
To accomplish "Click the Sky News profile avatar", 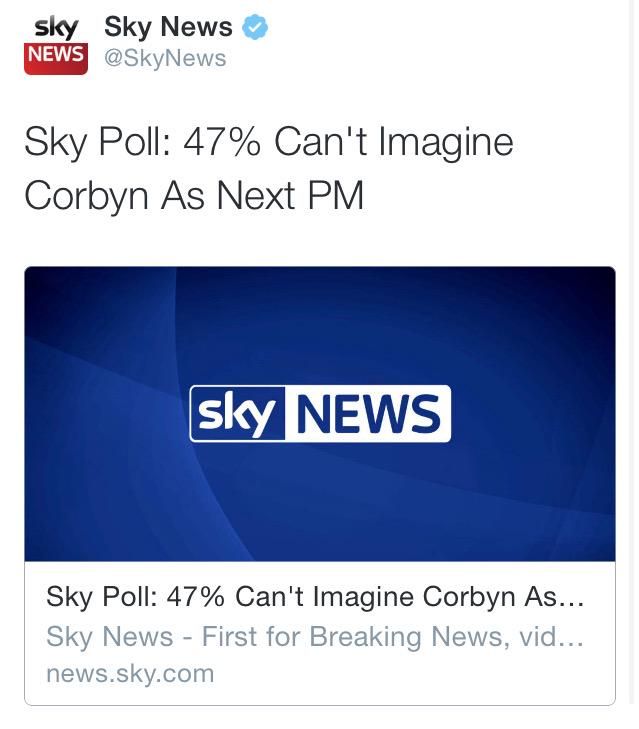I will tap(56, 43).
